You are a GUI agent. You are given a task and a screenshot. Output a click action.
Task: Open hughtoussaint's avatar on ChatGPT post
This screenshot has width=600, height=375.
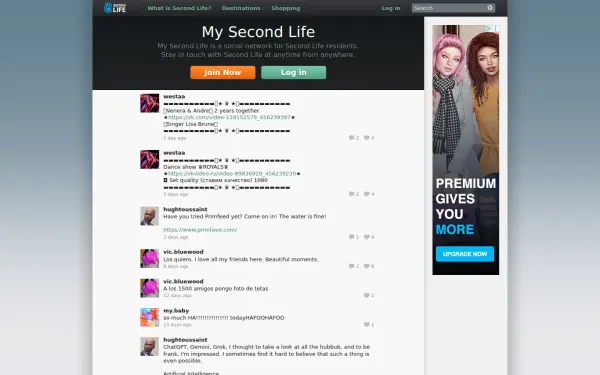coord(149,346)
